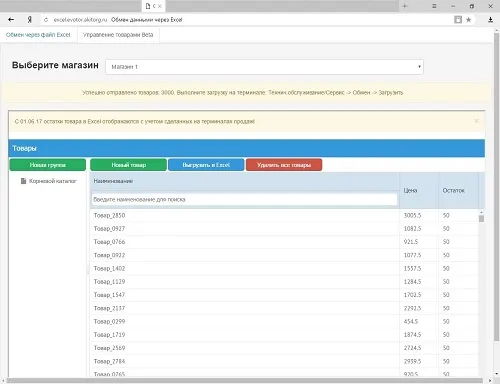Minimize the browser window
The width and height of the screenshot is (500, 384).
coord(453,6)
